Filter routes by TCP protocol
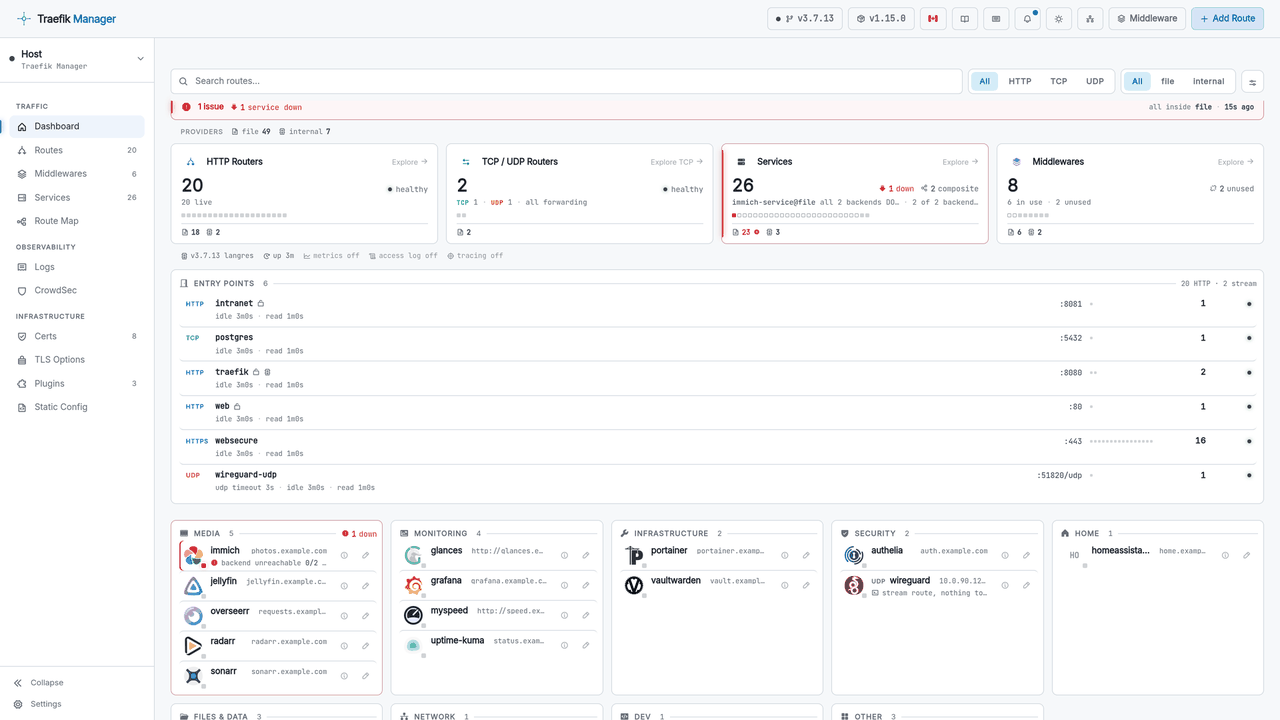The image size is (1280, 720). click(1058, 81)
